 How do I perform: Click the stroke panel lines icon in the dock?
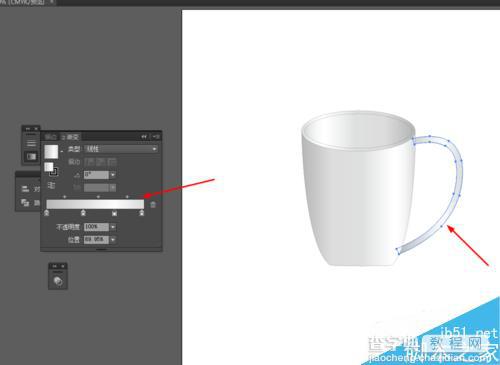[31, 143]
